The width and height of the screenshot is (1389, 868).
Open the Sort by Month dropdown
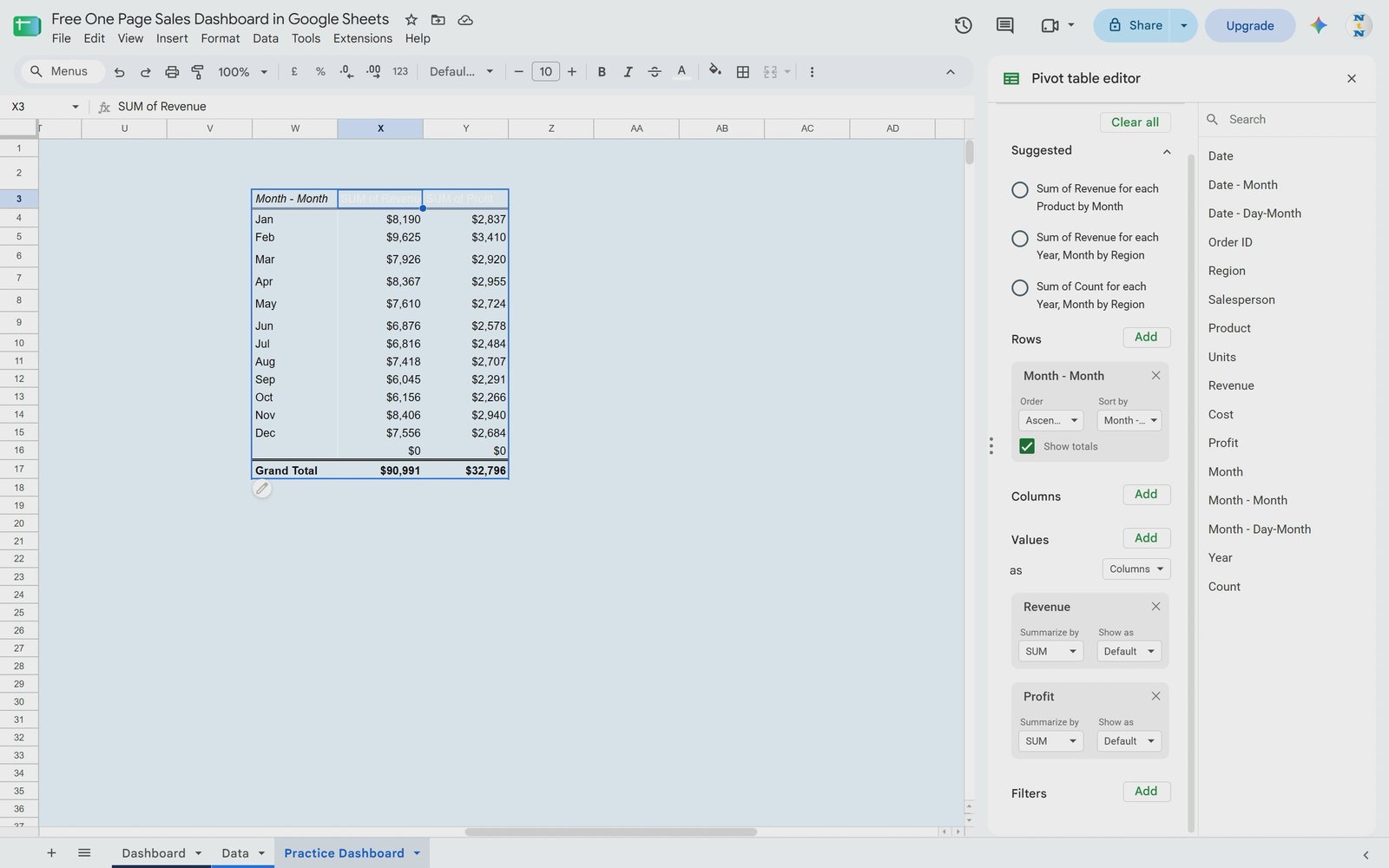(x=1129, y=420)
